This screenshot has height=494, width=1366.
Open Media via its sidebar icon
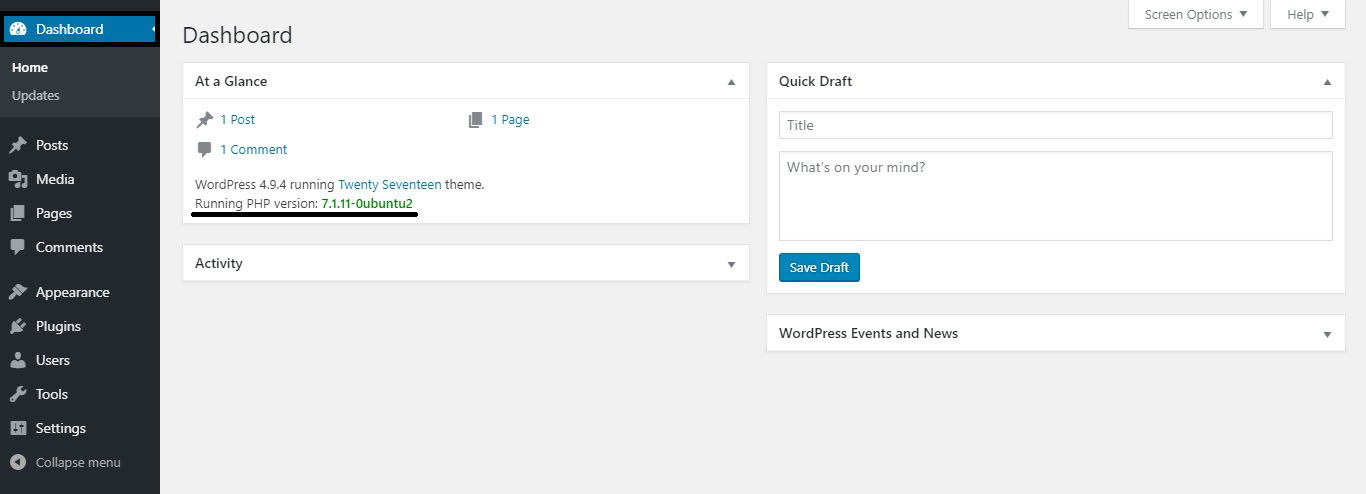(17, 179)
